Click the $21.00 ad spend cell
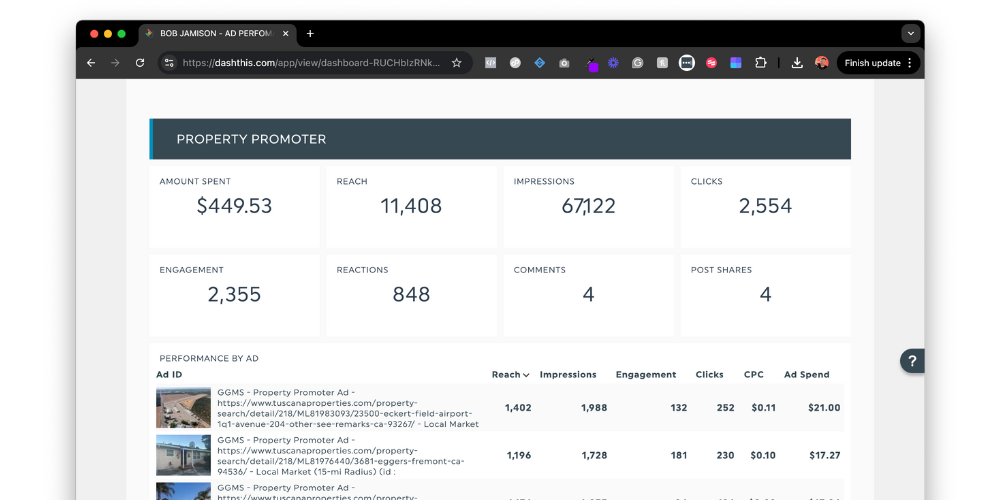Viewport: 1000px width, 500px height. 824,408
